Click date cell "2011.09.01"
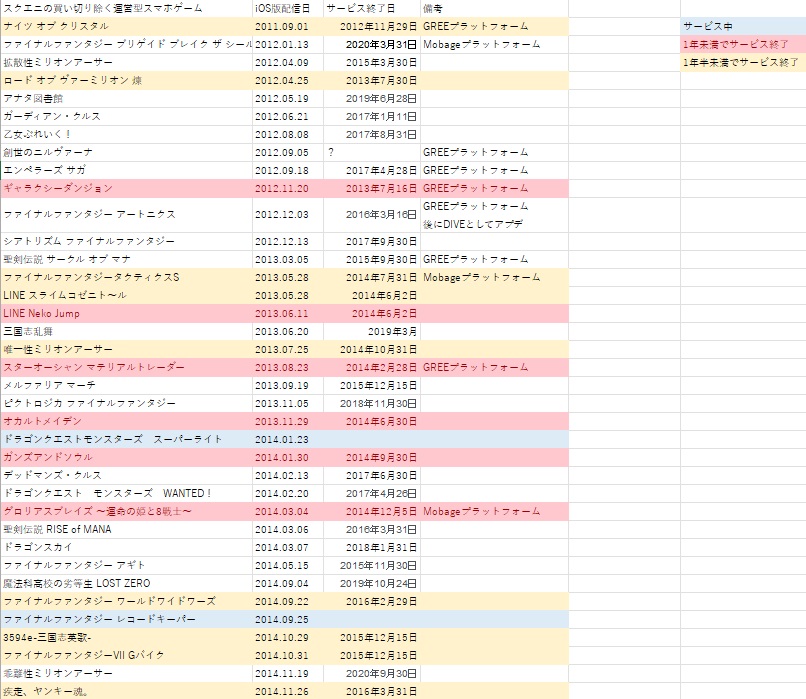The width and height of the screenshot is (806, 699). point(288,26)
